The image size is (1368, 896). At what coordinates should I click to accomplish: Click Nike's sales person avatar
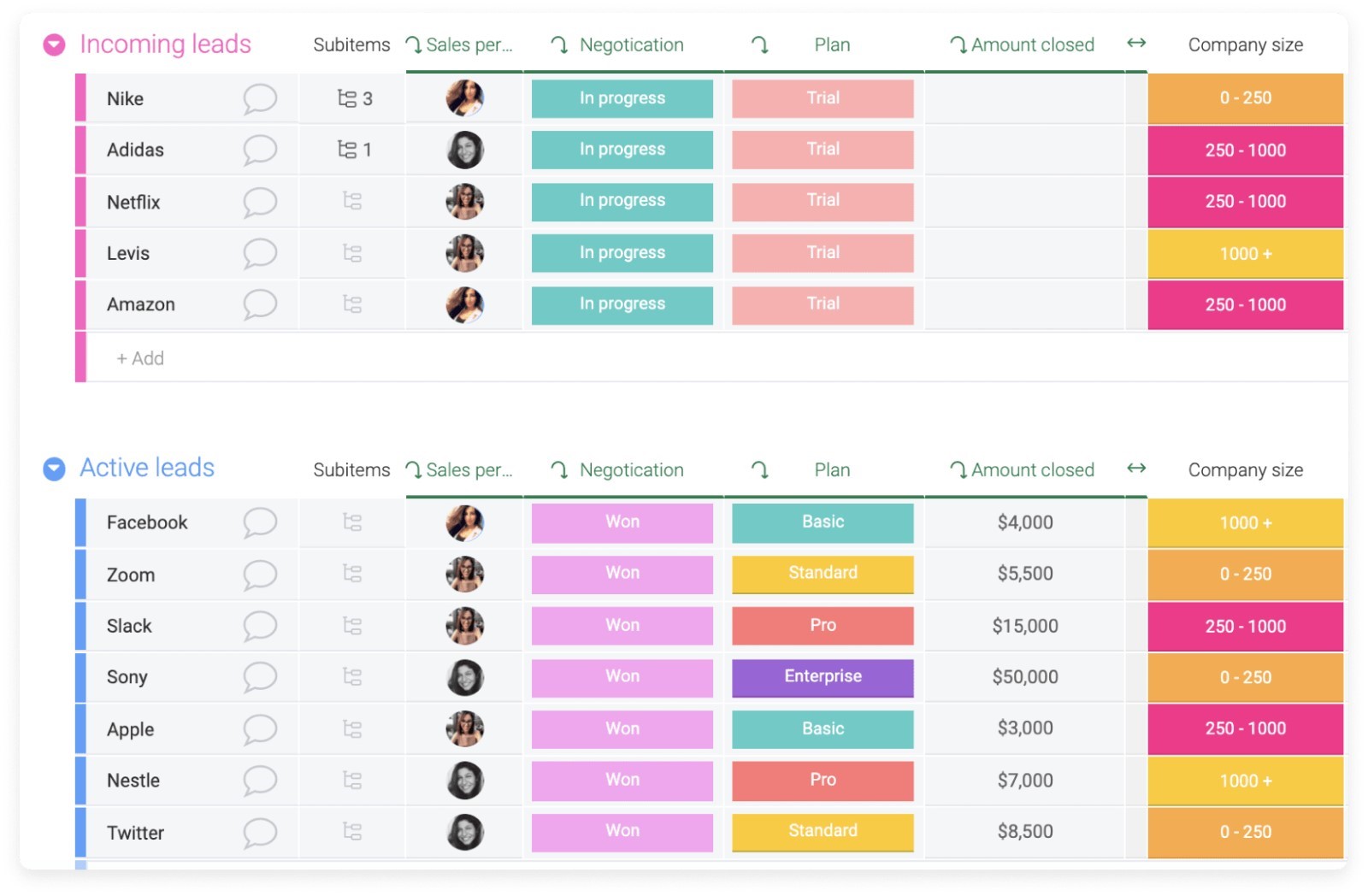coord(465,98)
